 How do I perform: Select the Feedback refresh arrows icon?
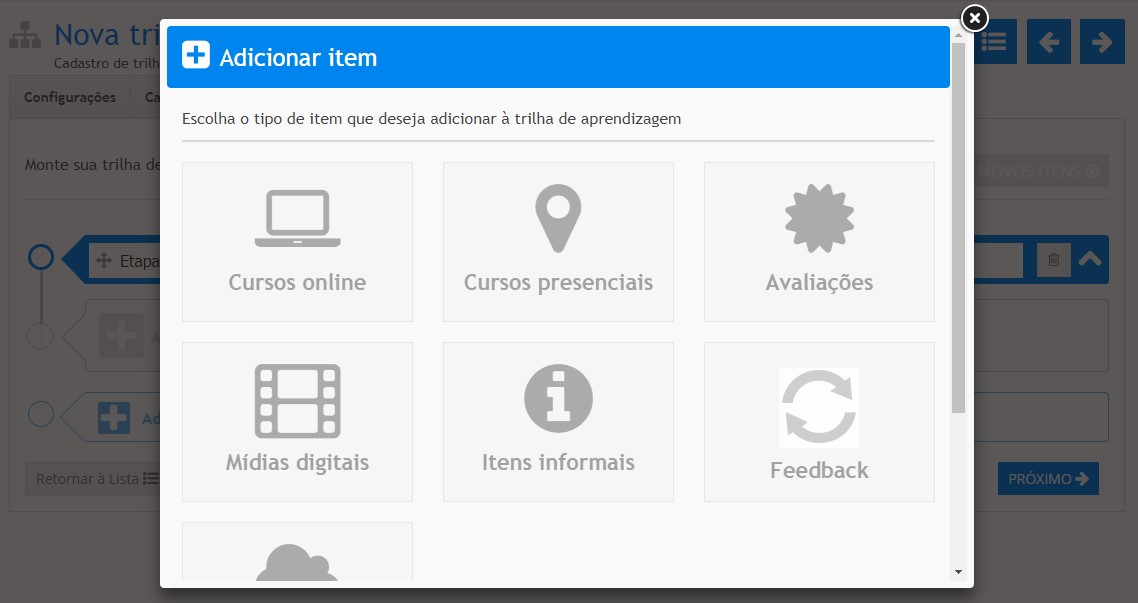[x=819, y=407]
